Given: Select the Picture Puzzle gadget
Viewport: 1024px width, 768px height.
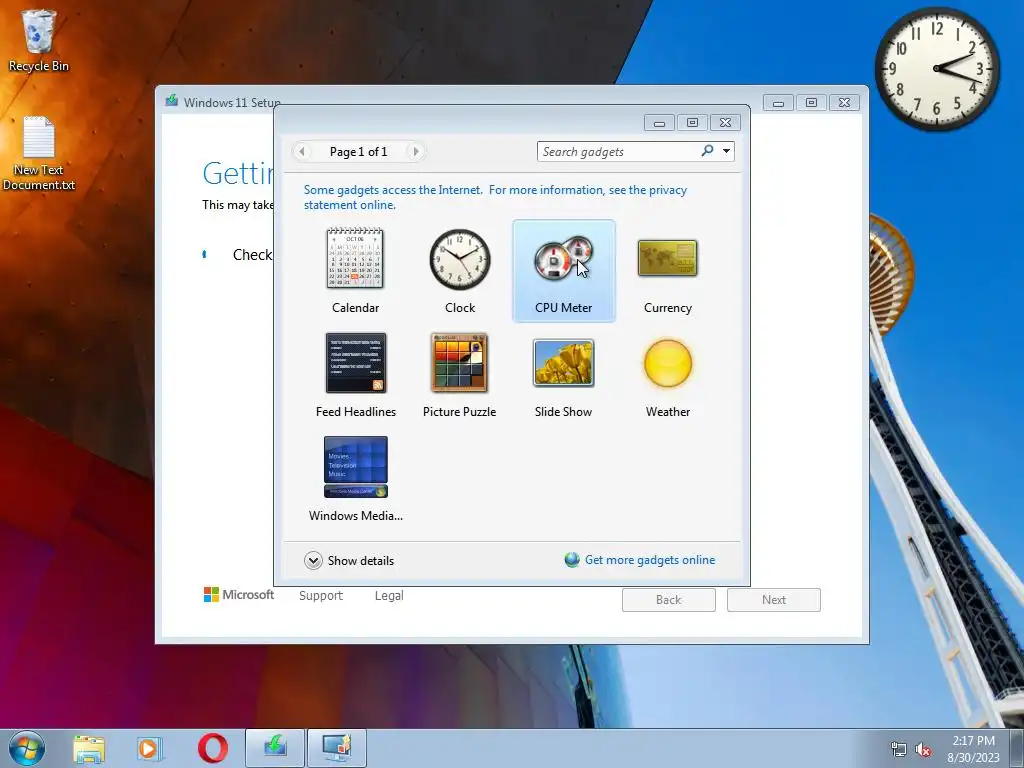Looking at the screenshot, I should 460,376.
